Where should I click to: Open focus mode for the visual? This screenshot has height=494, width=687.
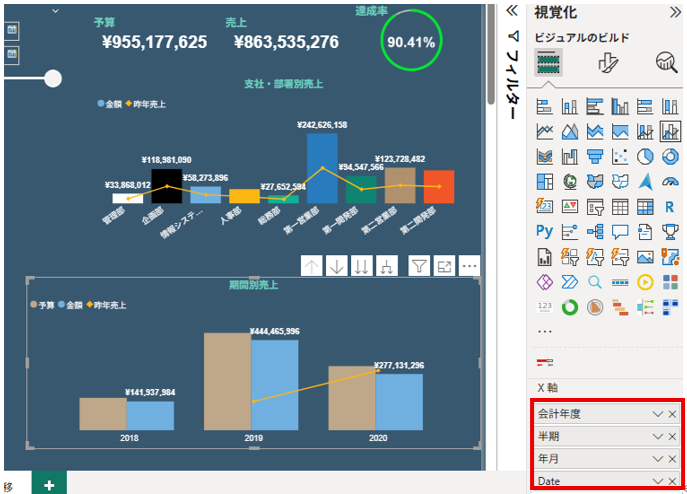pyautogui.click(x=444, y=266)
